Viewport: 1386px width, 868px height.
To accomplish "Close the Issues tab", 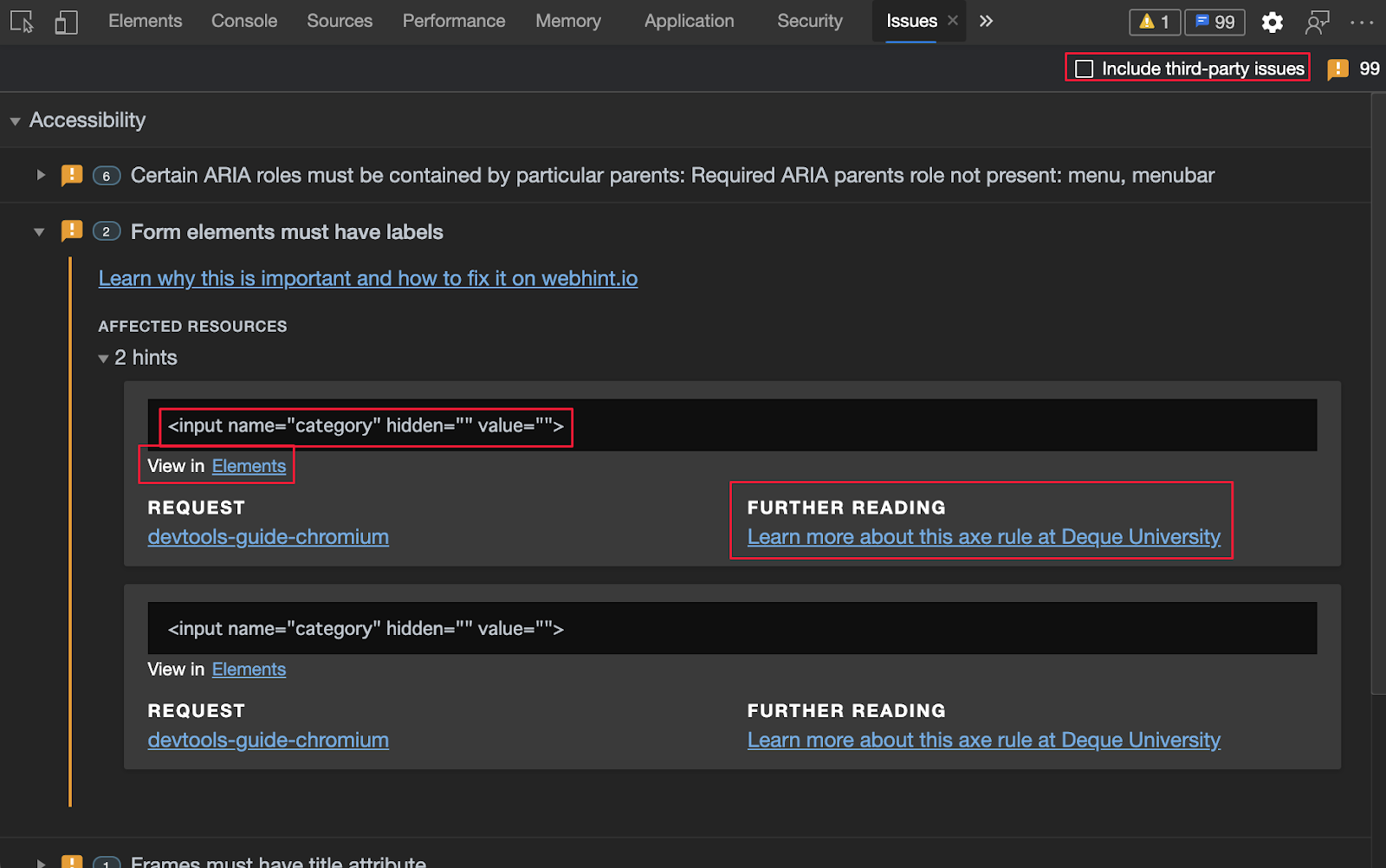I will coord(953,21).
